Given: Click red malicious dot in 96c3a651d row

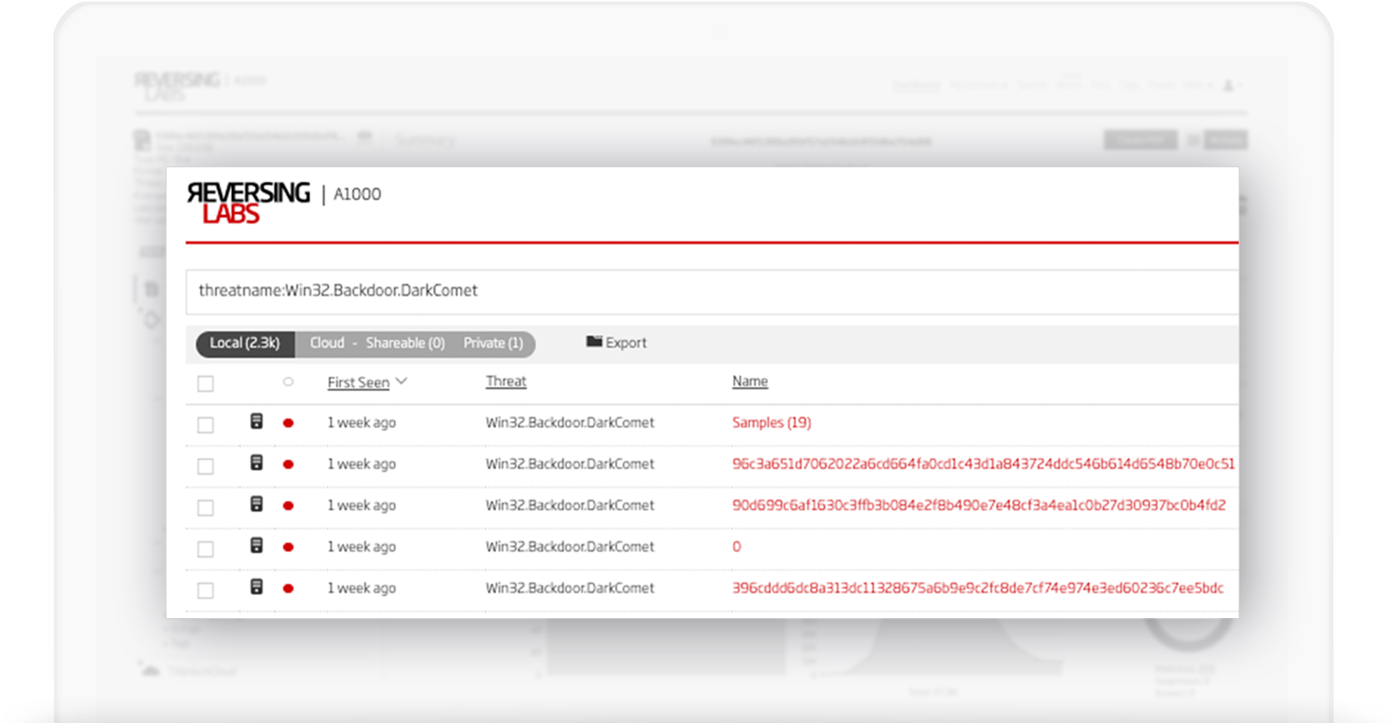Looking at the screenshot, I should point(288,465).
